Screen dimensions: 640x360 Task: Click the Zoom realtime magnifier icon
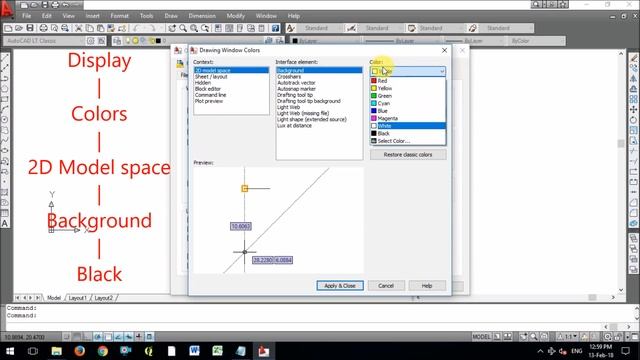coord(183,28)
